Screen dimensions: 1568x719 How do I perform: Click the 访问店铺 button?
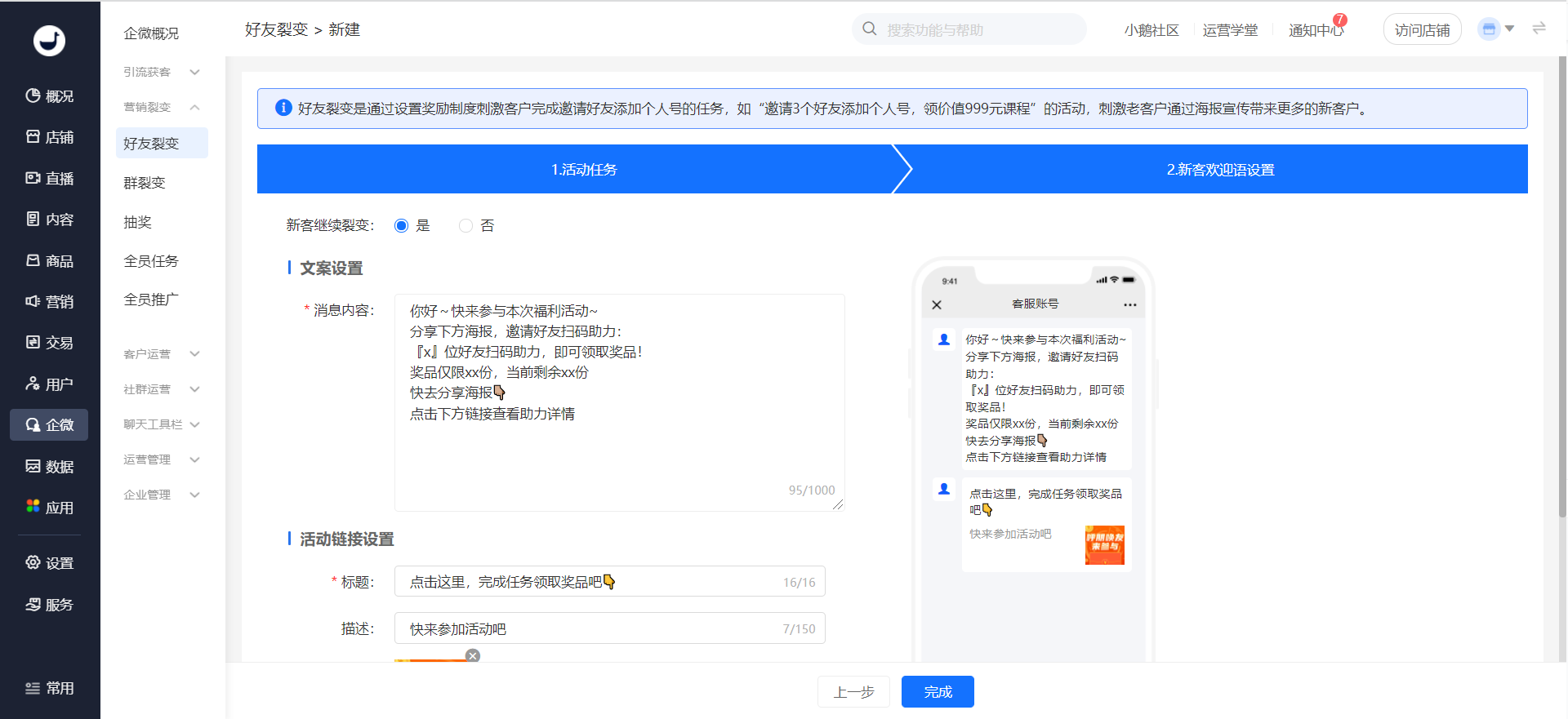coord(1422,29)
